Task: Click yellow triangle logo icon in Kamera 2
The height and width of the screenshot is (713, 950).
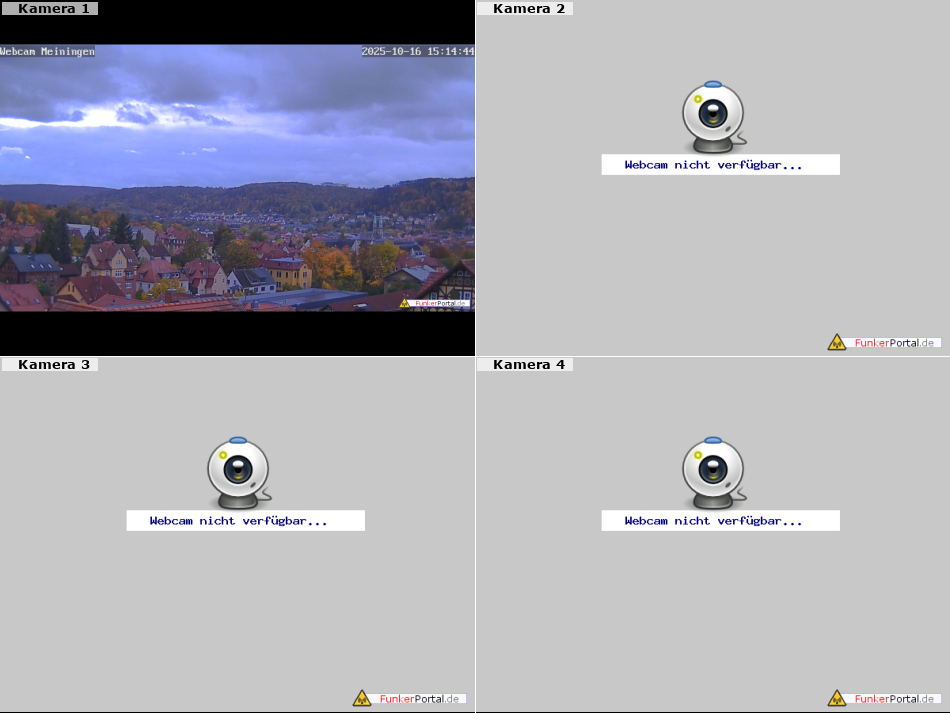Action: coord(837,342)
